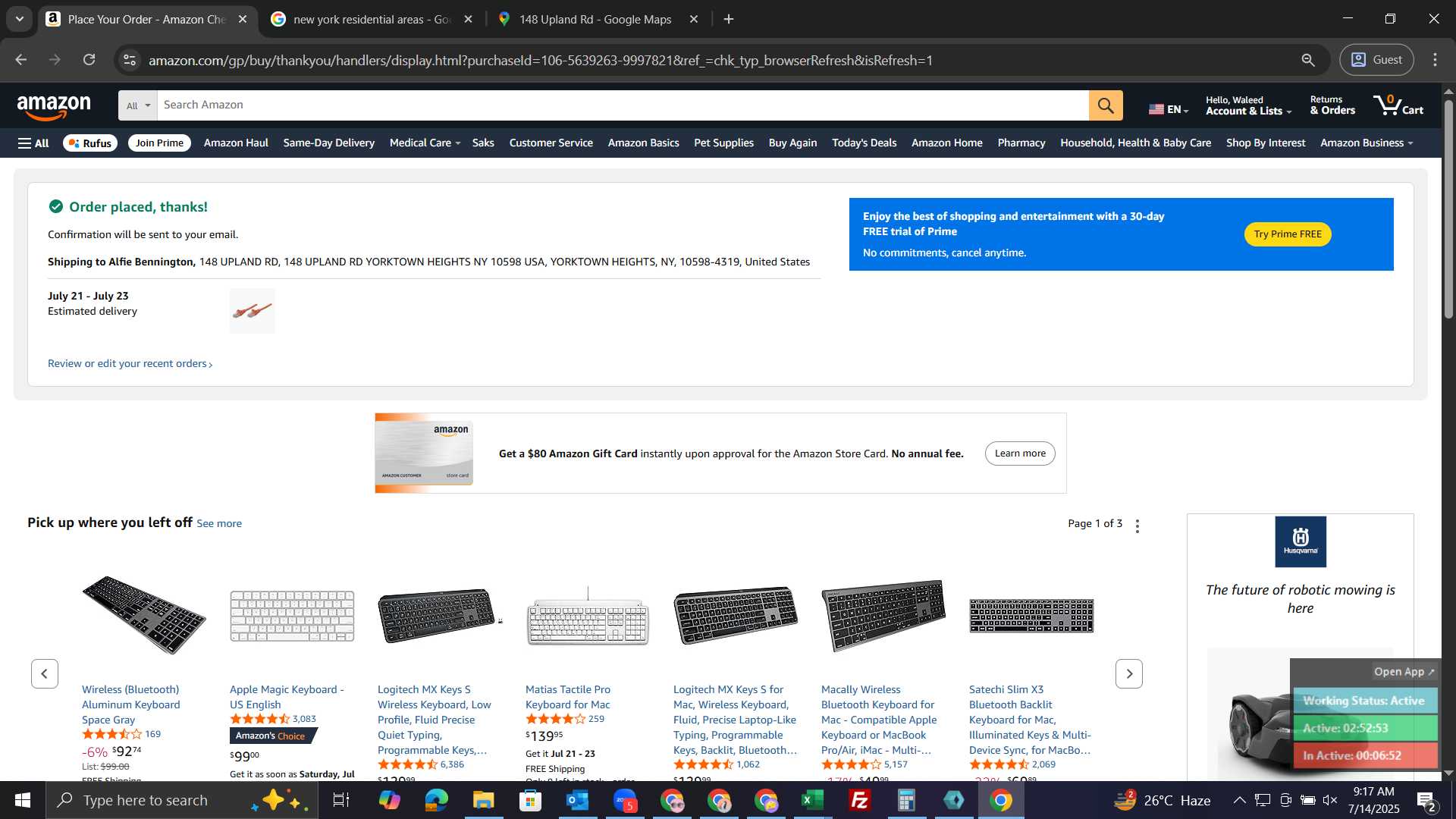1456x819 pixels.
Task: Open Outlook from taskbar
Action: pyautogui.click(x=578, y=800)
